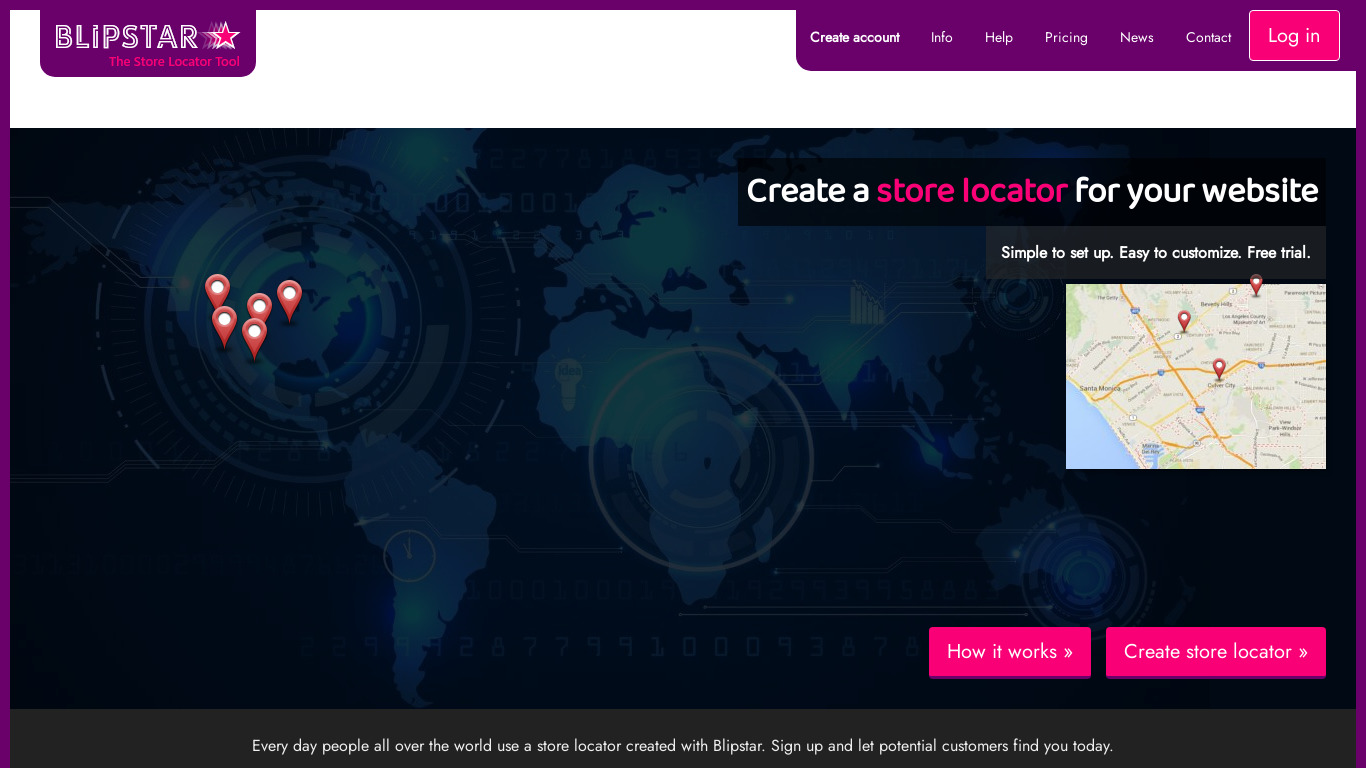View the Pricing page
The height and width of the screenshot is (768, 1366).
coord(1066,37)
